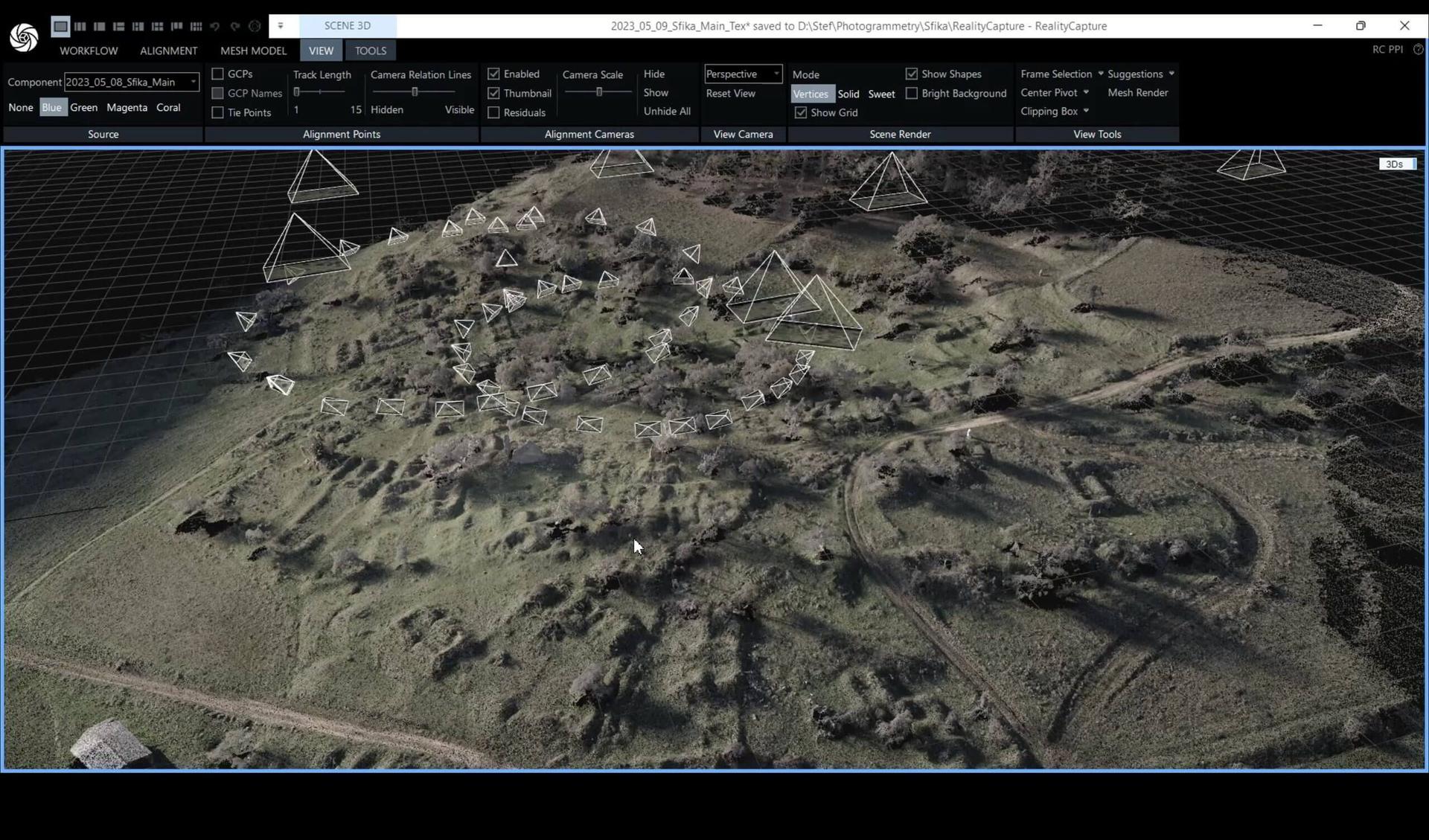This screenshot has width=1429, height=840.
Task: Select the Blue source color option
Action: click(52, 107)
